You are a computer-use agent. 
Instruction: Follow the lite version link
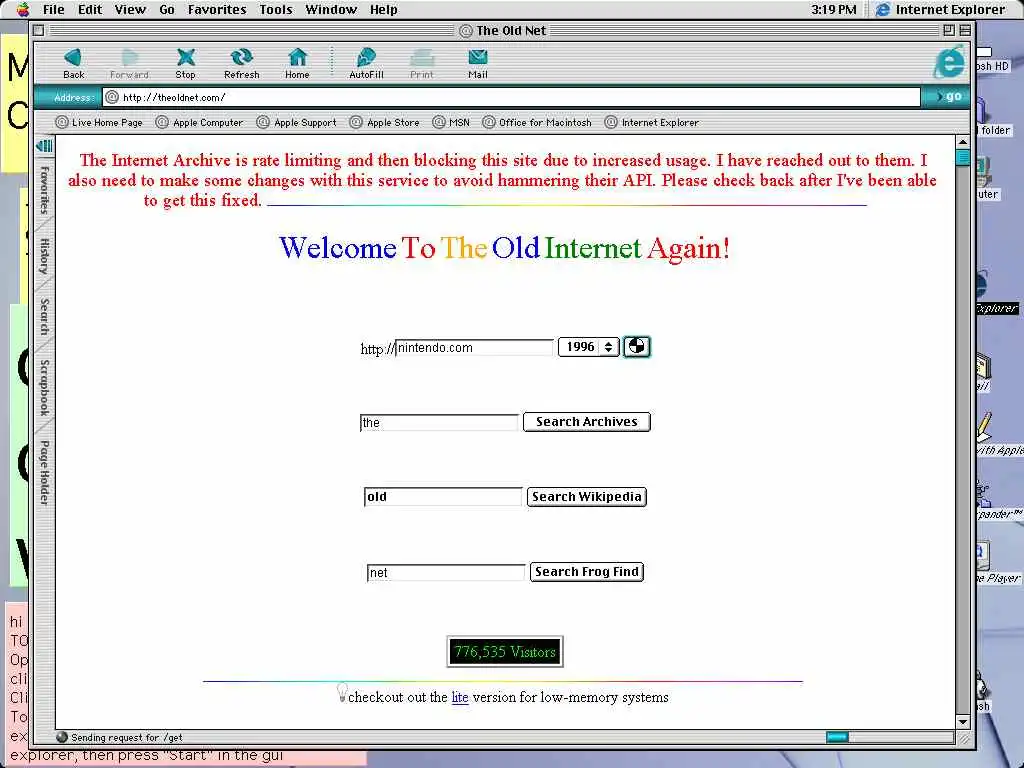click(x=460, y=697)
